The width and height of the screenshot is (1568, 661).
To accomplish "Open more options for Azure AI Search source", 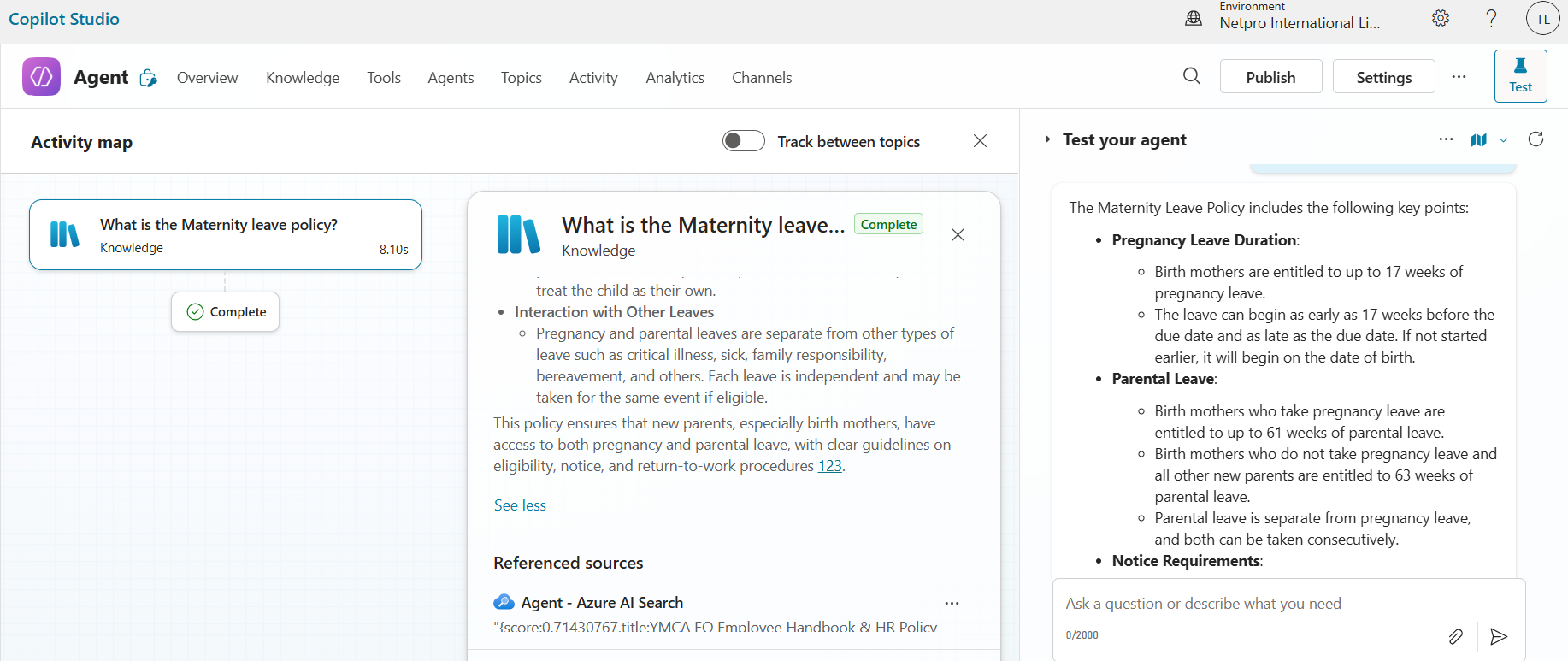I will (x=952, y=603).
